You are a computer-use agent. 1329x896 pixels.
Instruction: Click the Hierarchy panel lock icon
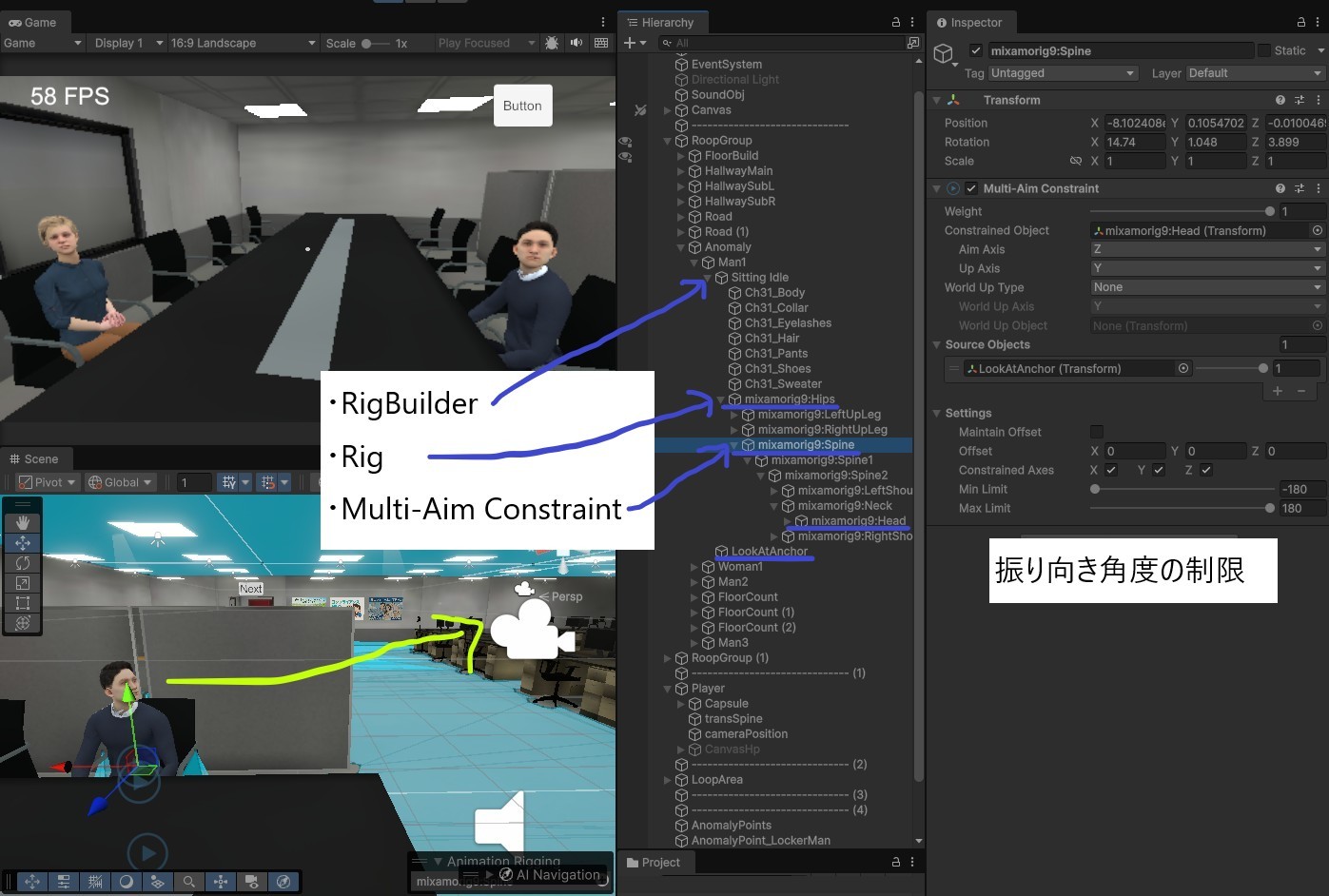click(895, 22)
